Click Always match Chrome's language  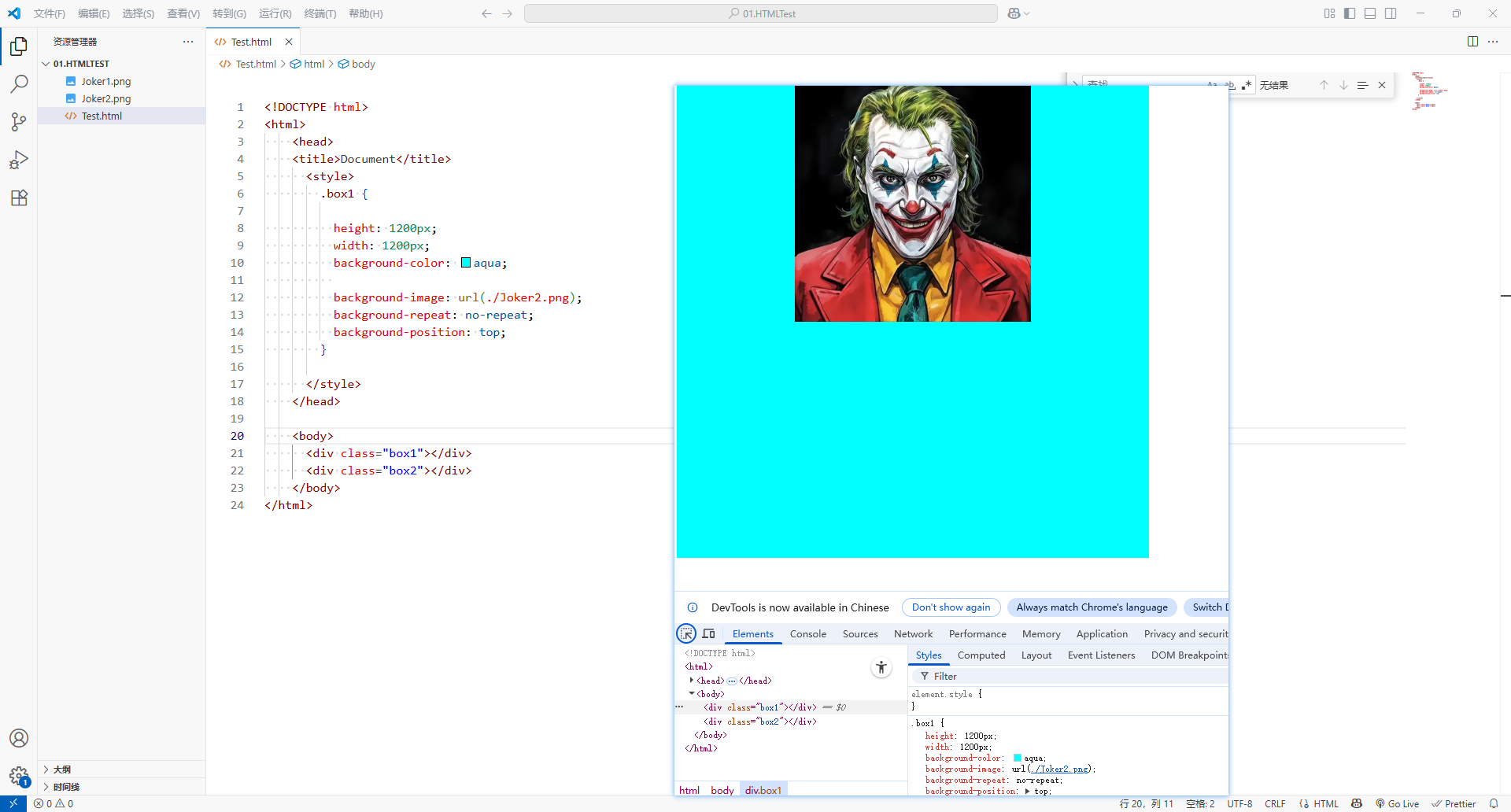pos(1092,607)
